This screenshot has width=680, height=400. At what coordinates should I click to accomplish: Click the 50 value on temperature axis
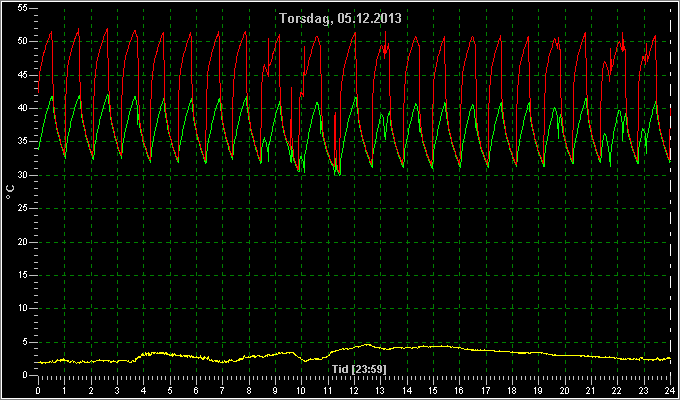coord(23,42)
